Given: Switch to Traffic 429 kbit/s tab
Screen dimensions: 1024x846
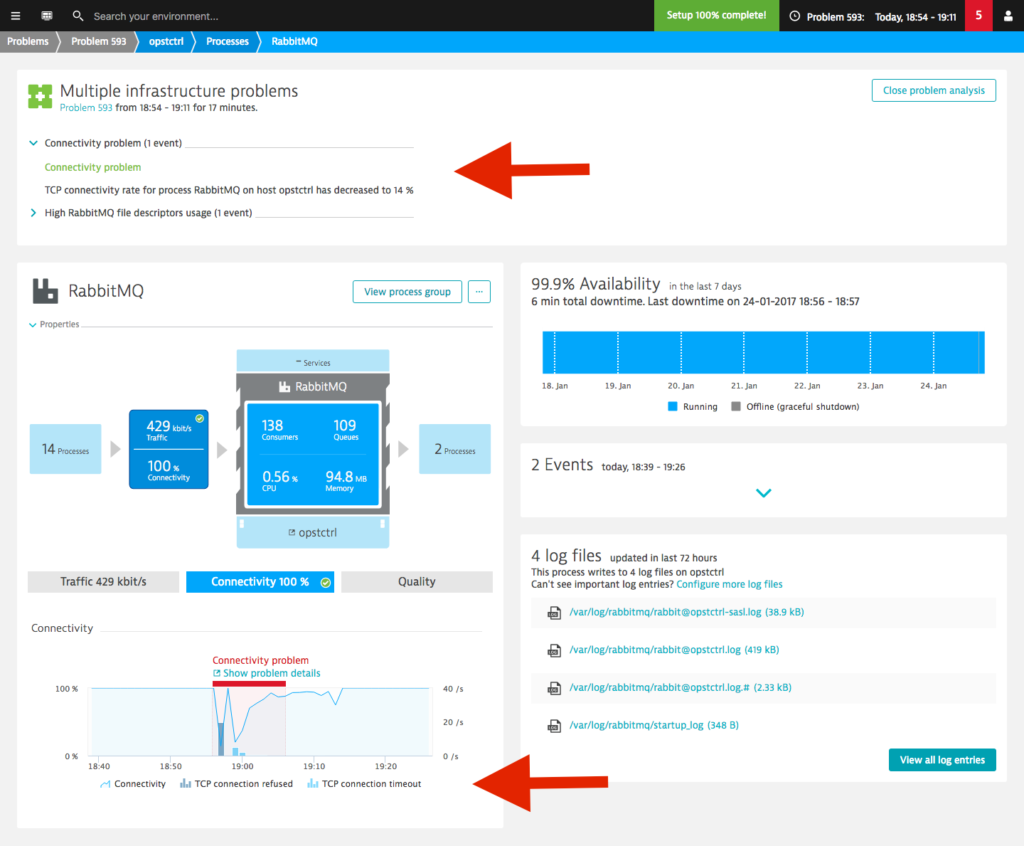Looking at the screenshot, I should [x=103, y=581].
